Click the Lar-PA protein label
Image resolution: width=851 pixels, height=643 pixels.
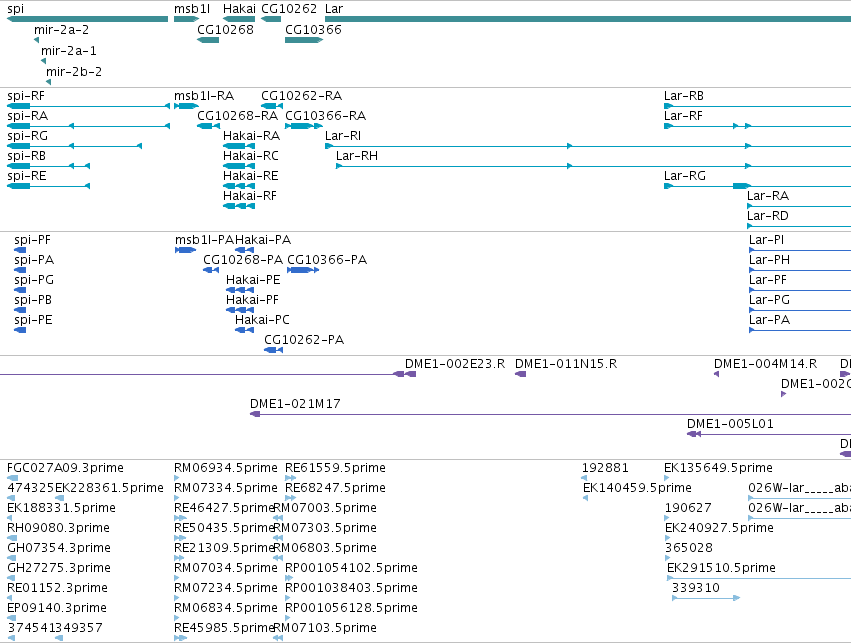point(770,320)
